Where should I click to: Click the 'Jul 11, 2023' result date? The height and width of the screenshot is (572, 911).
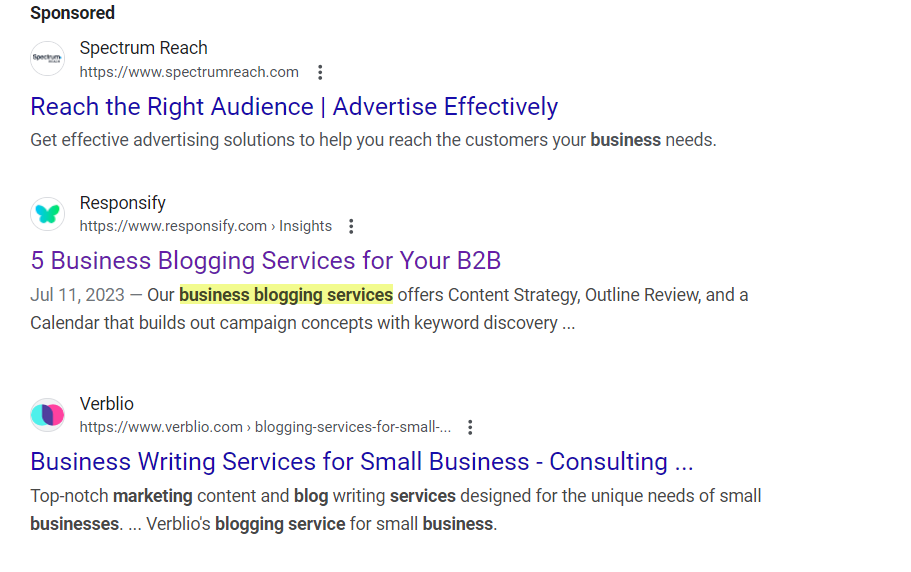[77, 295]
